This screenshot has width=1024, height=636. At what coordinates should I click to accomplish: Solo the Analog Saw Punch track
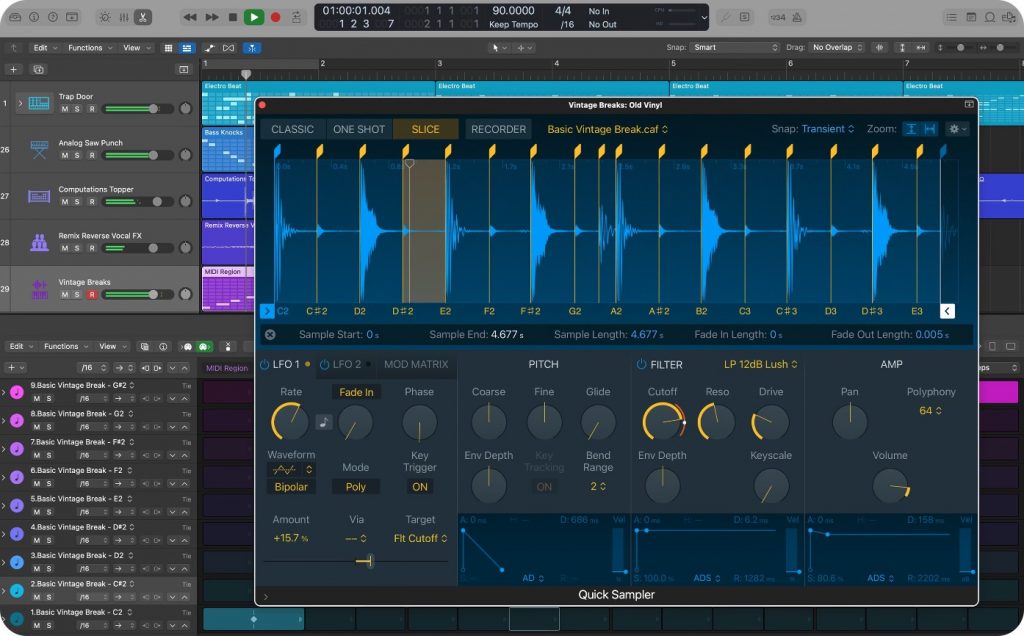pos(76,155)
